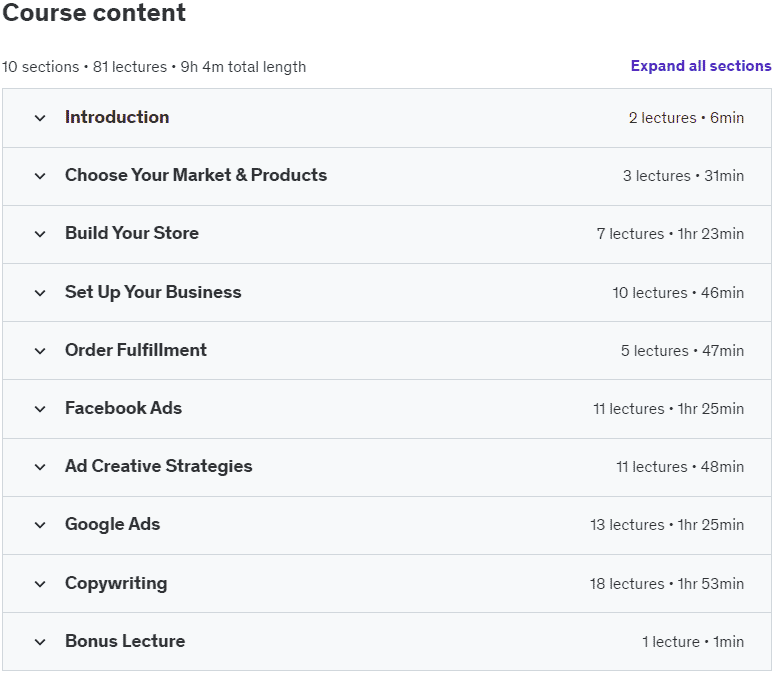Viewport: 774px width, 673px height.
Task: Click the '5 lectures • 47min' text
Action: point(682,351)
